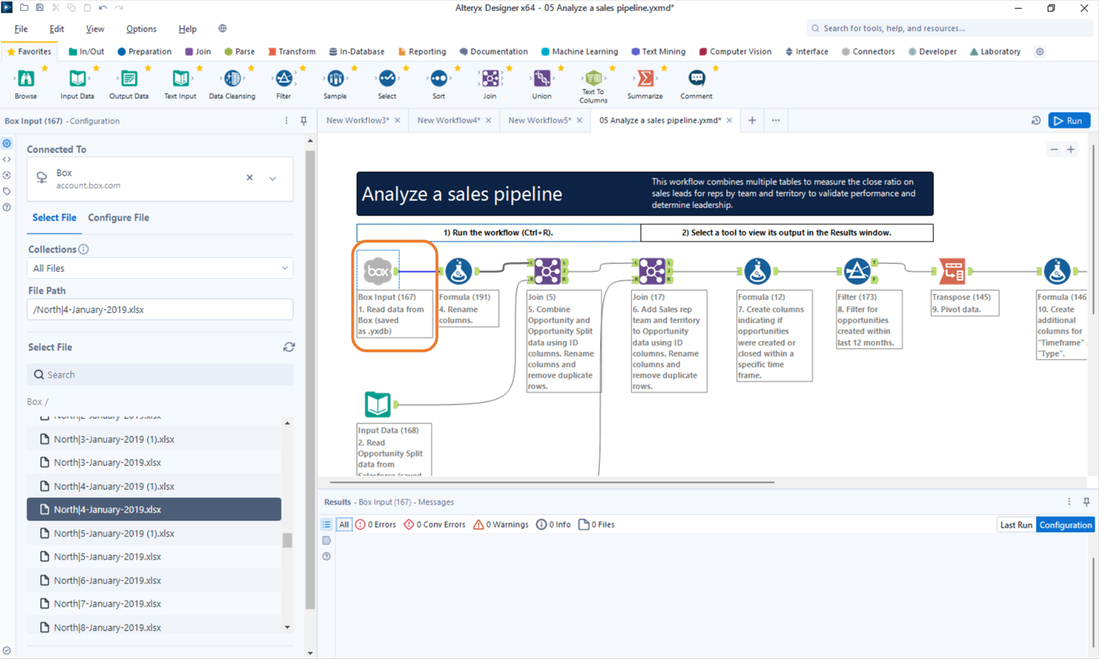Pick the Text To Columns tool
Image resolution: width=1100 pixels, height=659 pixels.
(x=595, y=76)
